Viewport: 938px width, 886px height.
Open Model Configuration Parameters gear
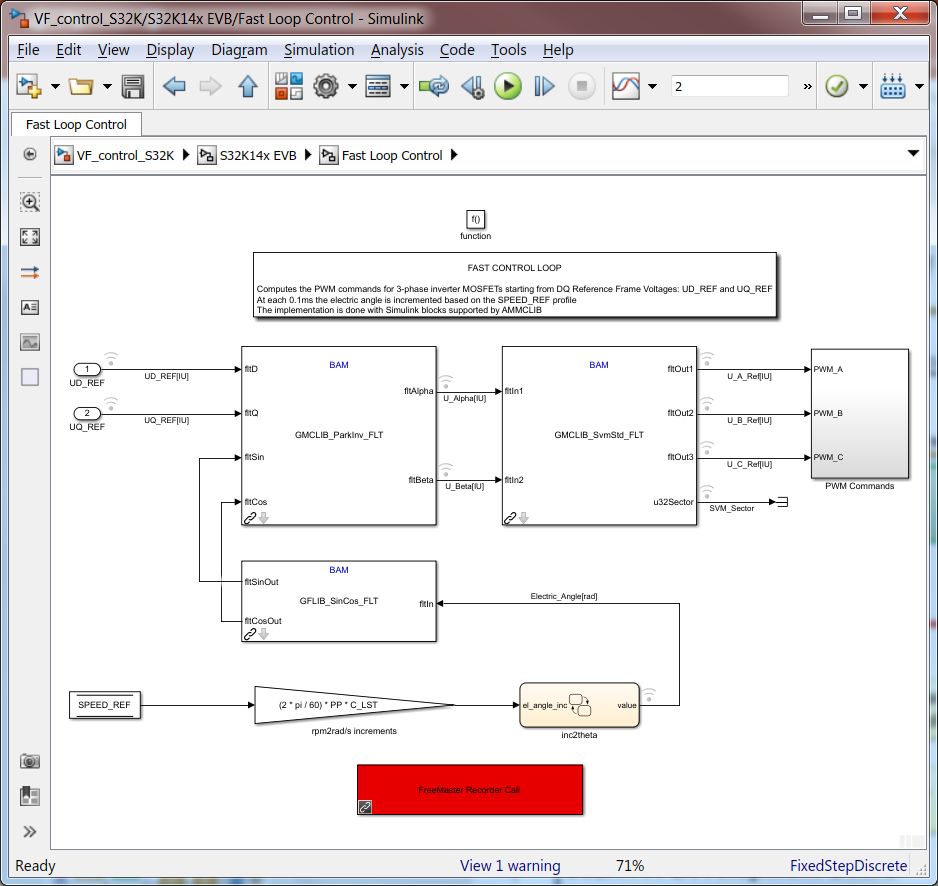click(326, 87)
